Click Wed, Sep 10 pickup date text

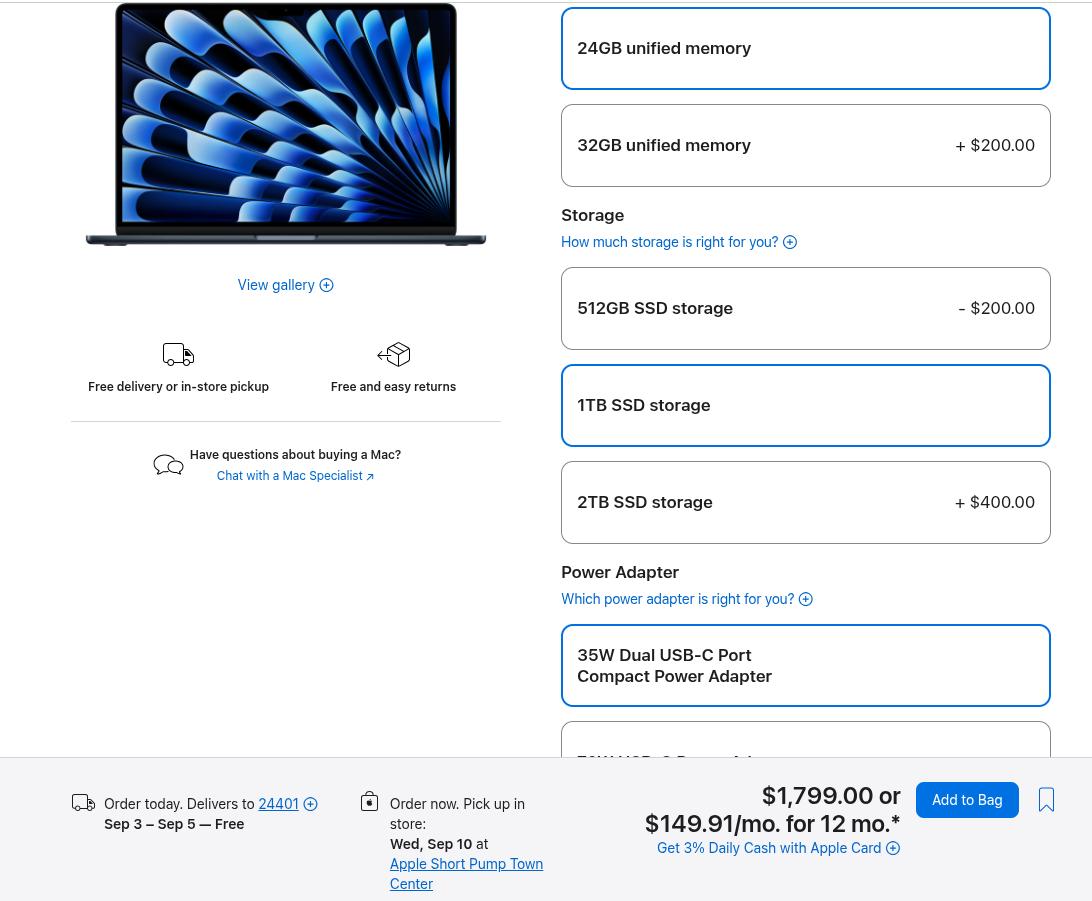point(431,844)
